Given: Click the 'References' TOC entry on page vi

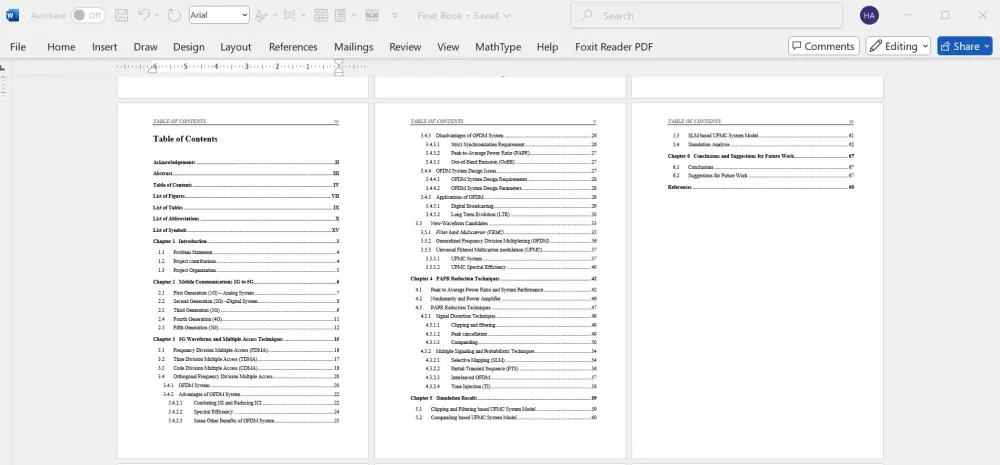Looking at the screenshot, I should point(761,187).
